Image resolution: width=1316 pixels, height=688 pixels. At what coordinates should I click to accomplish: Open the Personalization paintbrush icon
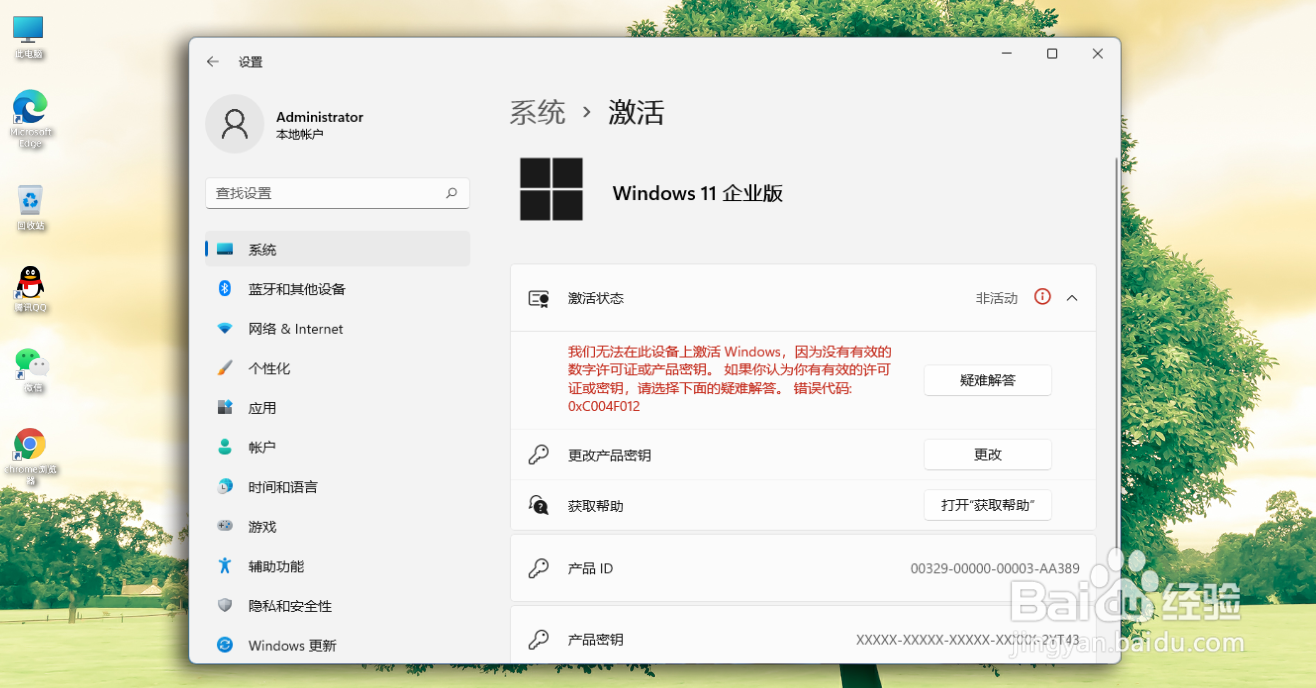[225, 368]
